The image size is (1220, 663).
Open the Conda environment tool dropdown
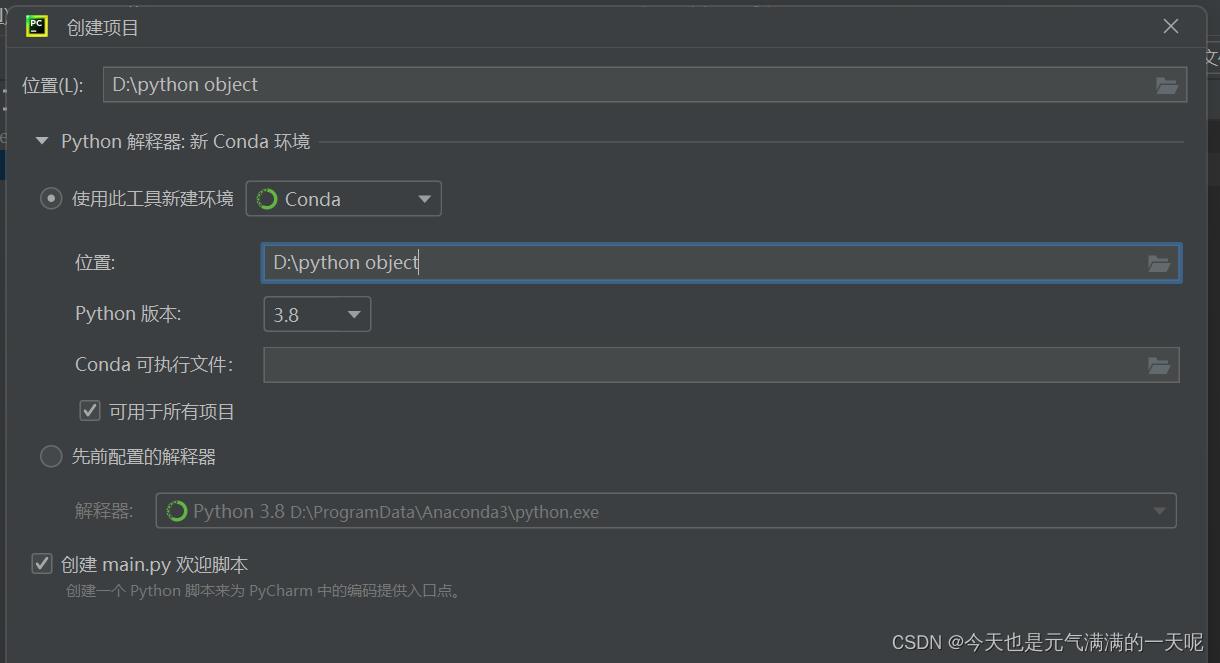pos(344,199)
